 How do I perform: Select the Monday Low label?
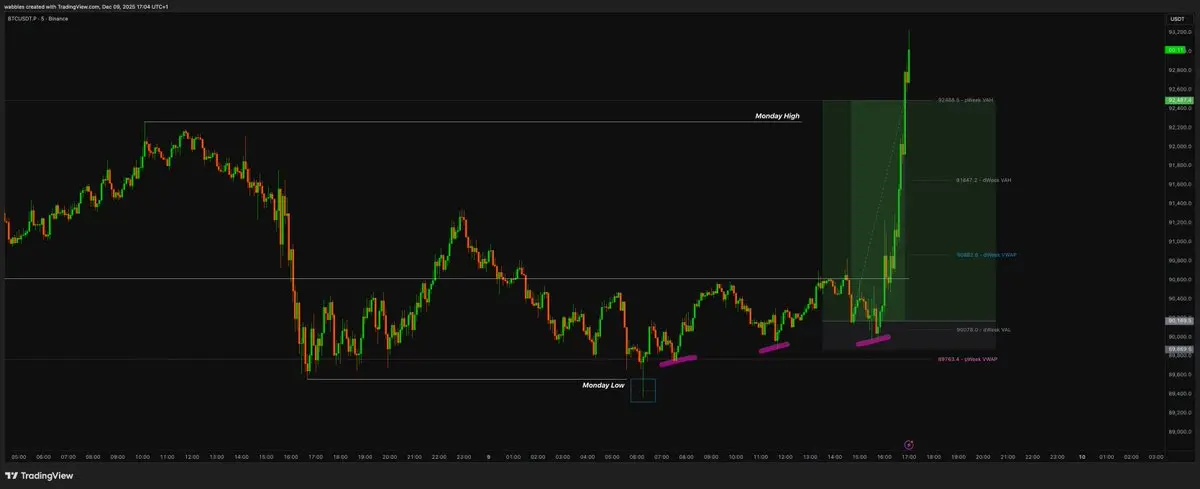tap(603, 385)
